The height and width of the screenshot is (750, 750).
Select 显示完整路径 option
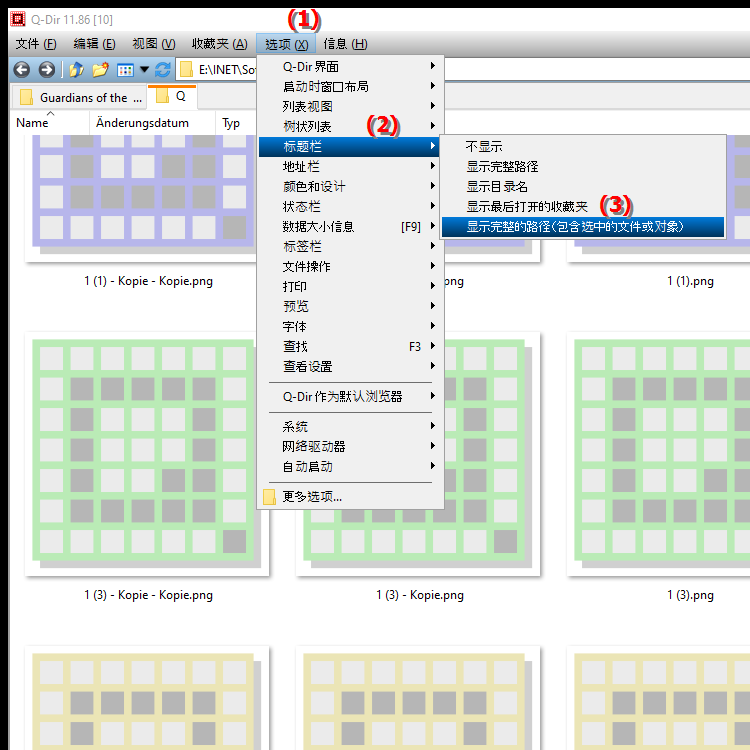tap(583, 166)
